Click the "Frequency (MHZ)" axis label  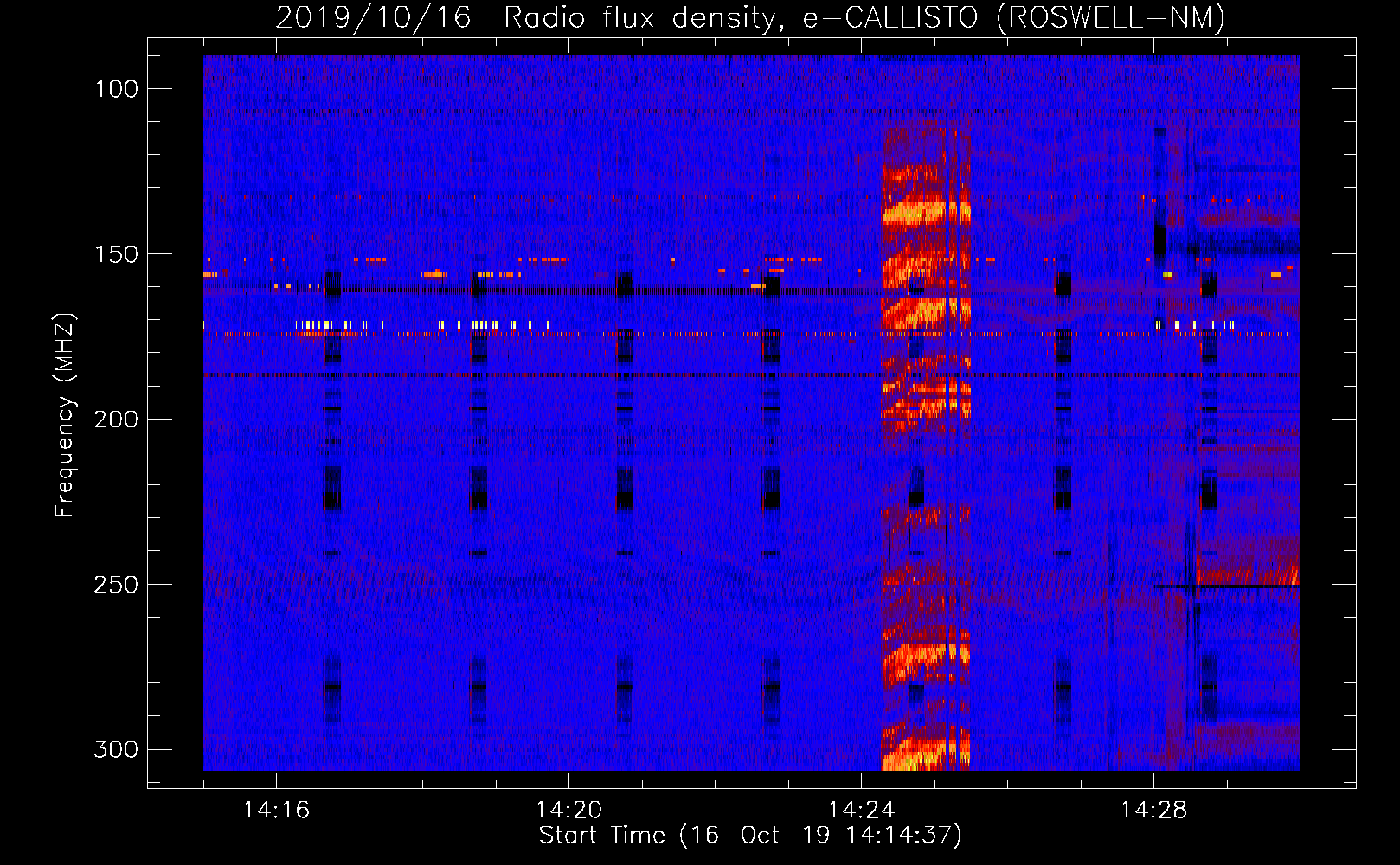[x=65, y=414]
